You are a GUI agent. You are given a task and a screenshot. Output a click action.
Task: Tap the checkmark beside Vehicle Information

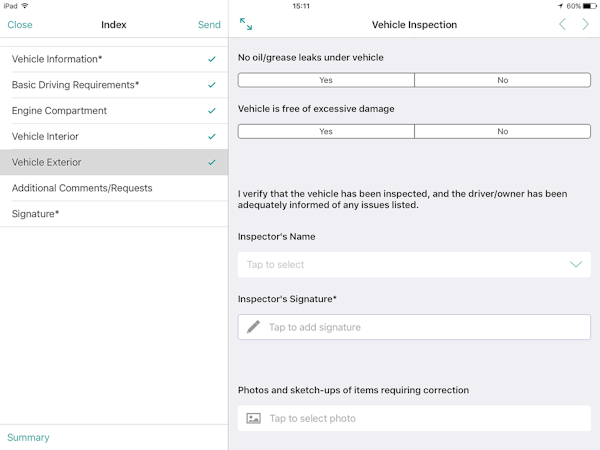click(212, 60)
